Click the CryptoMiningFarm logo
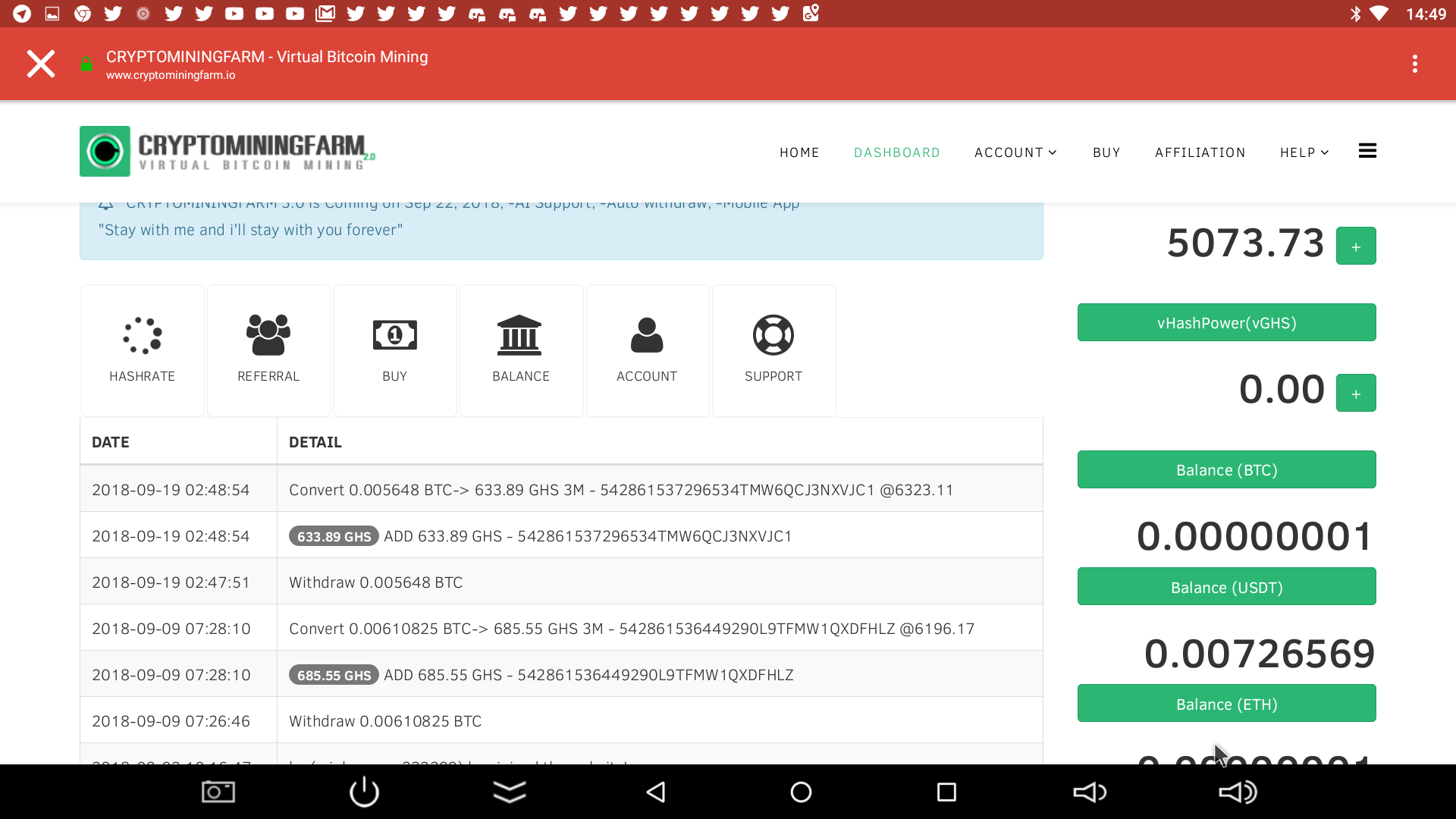The height and width of the screenshot is (819, 1456). click(x=227, y=152)
